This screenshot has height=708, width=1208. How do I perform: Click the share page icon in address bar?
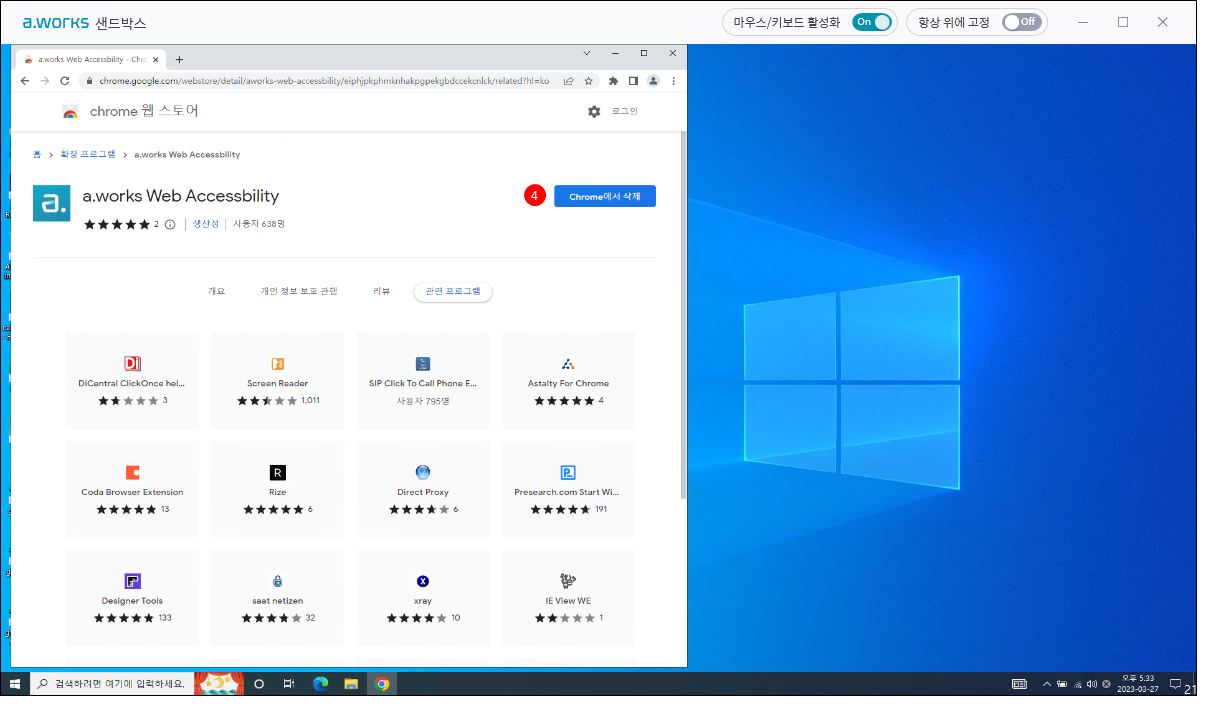click(x=569, y=81)
